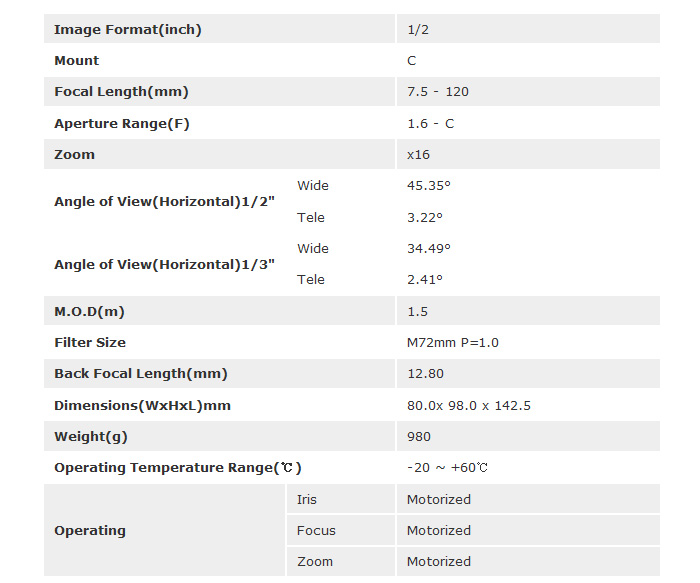
Task: Click the Image Format(inch) label
Action: (x=127, y=30)
